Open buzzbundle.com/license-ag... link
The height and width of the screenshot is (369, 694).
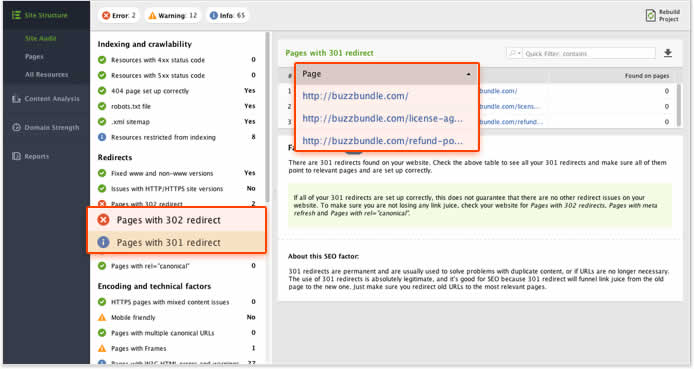pos(382,118)
